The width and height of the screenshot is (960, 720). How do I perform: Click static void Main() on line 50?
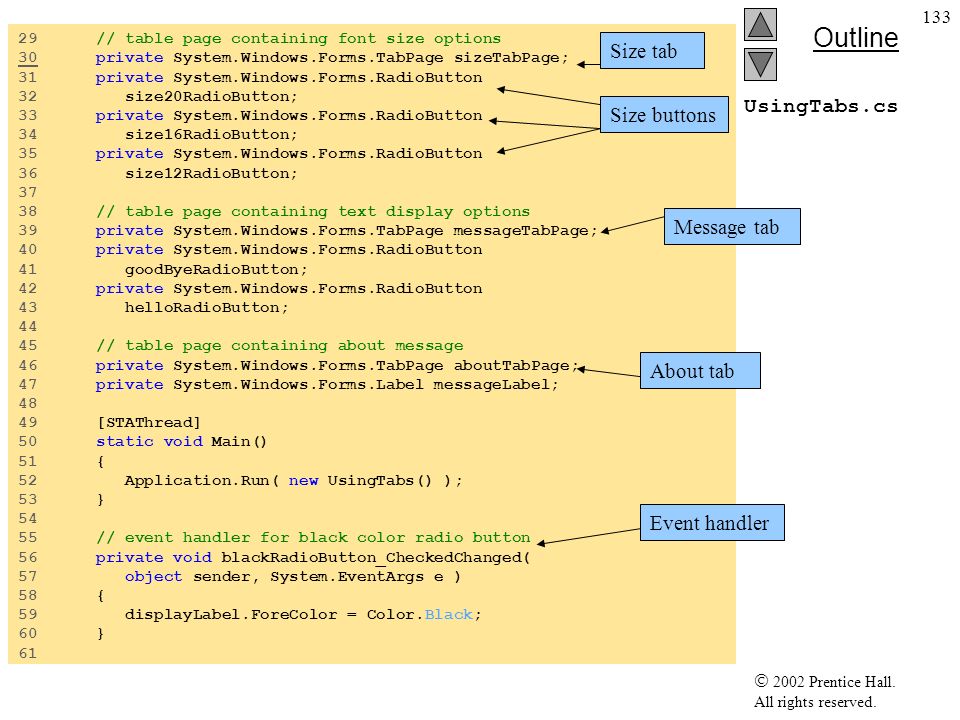(181, 442)
